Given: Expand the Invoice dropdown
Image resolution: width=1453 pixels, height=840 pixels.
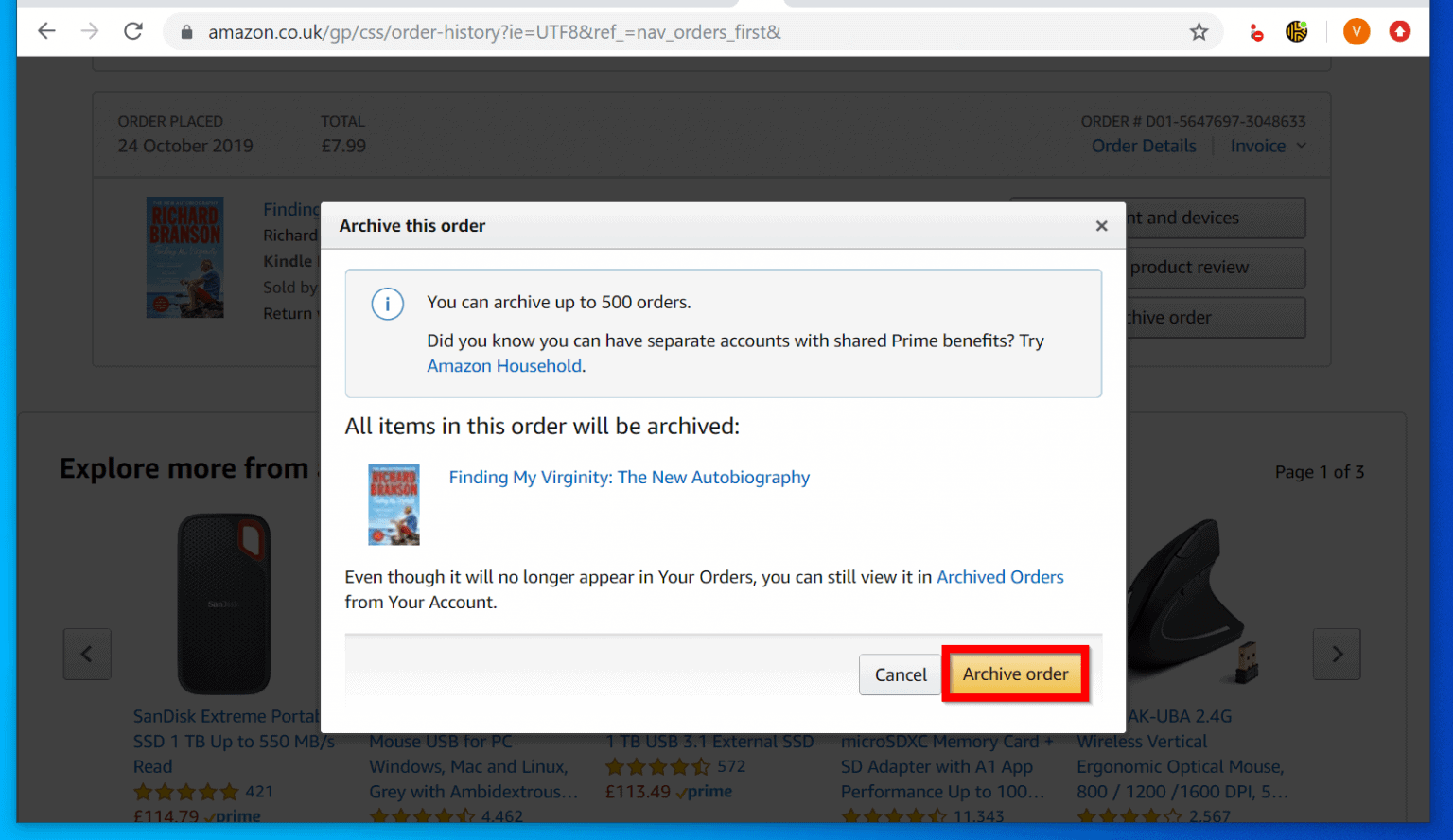Looking at the screenshot, I should pos(1268,146).
